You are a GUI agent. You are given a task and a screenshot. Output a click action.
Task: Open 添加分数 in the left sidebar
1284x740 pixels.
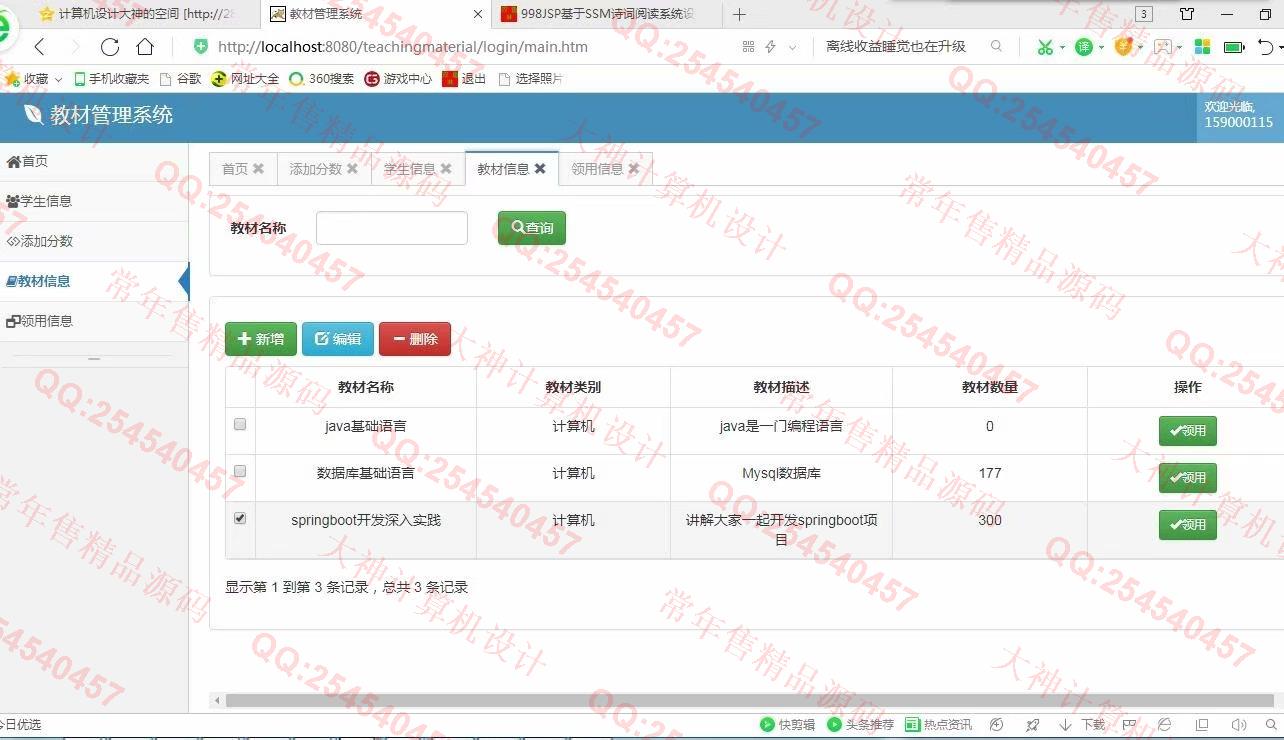[94, 241]
